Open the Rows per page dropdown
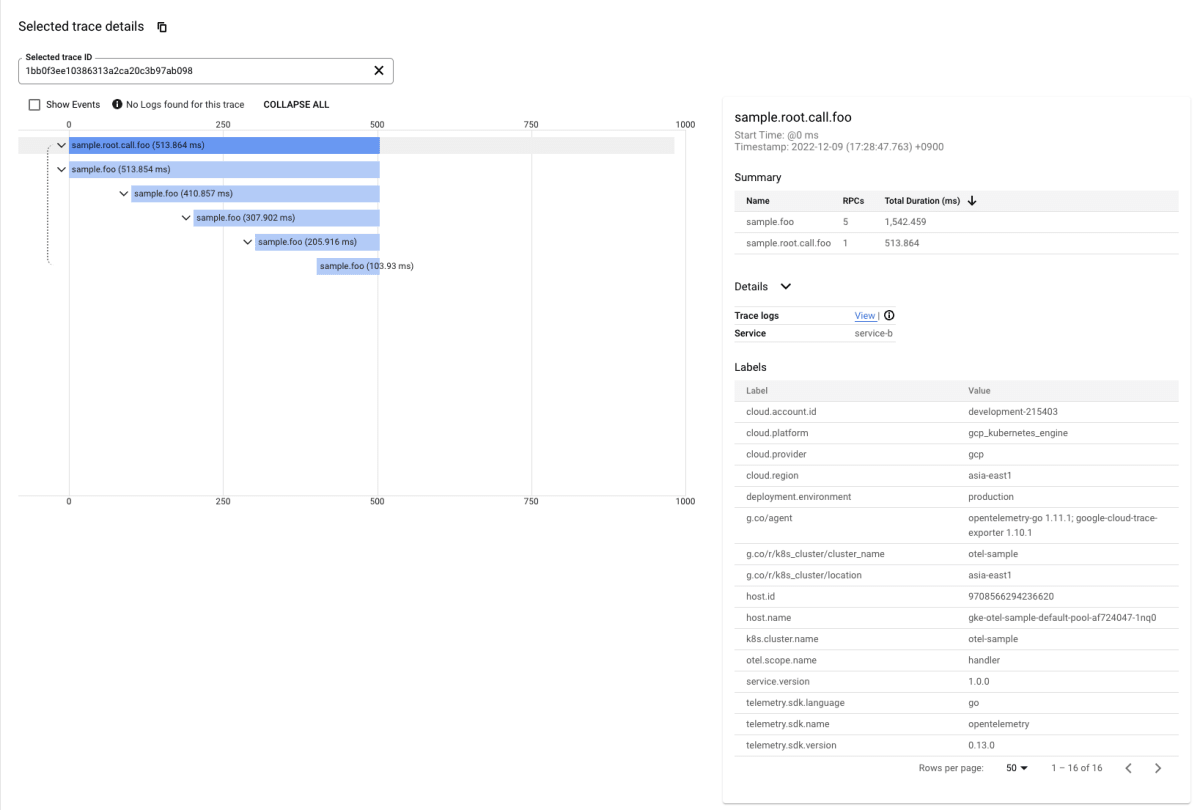The width and height of the screenshot is (1200, 810). tap(1017, 768)
